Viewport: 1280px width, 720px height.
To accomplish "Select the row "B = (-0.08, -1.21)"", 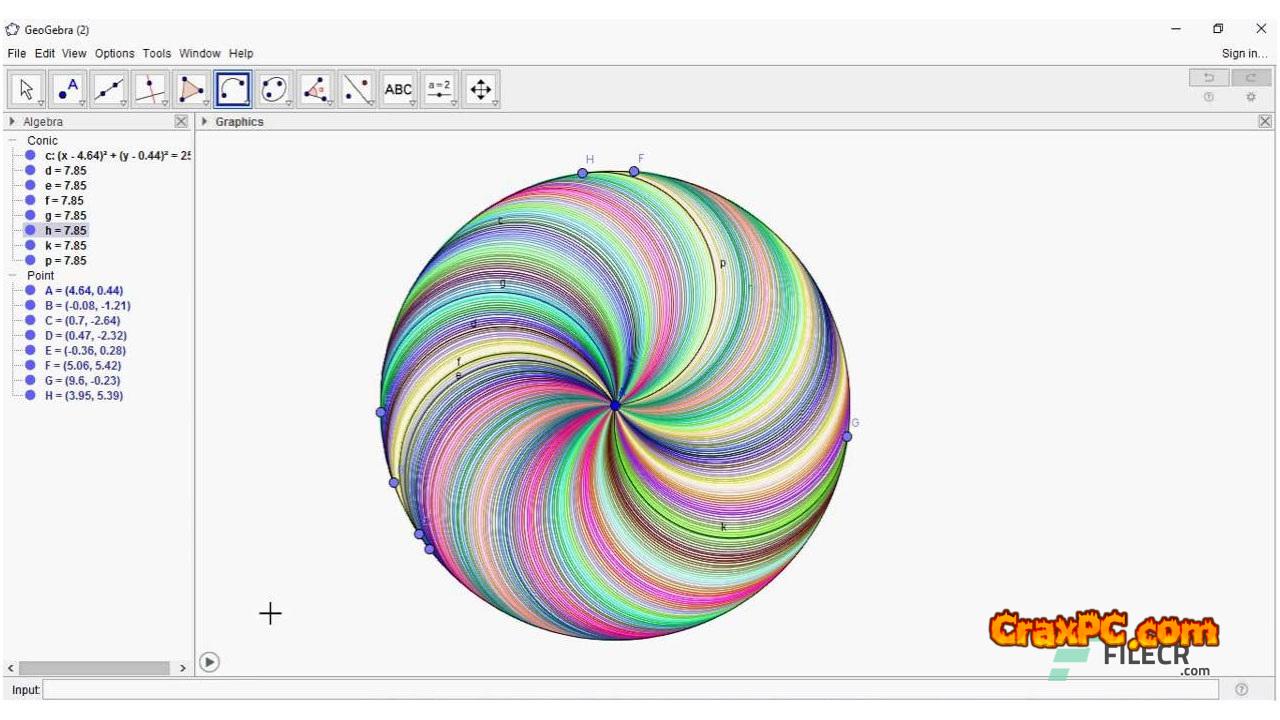I will [x=87, y=305].
